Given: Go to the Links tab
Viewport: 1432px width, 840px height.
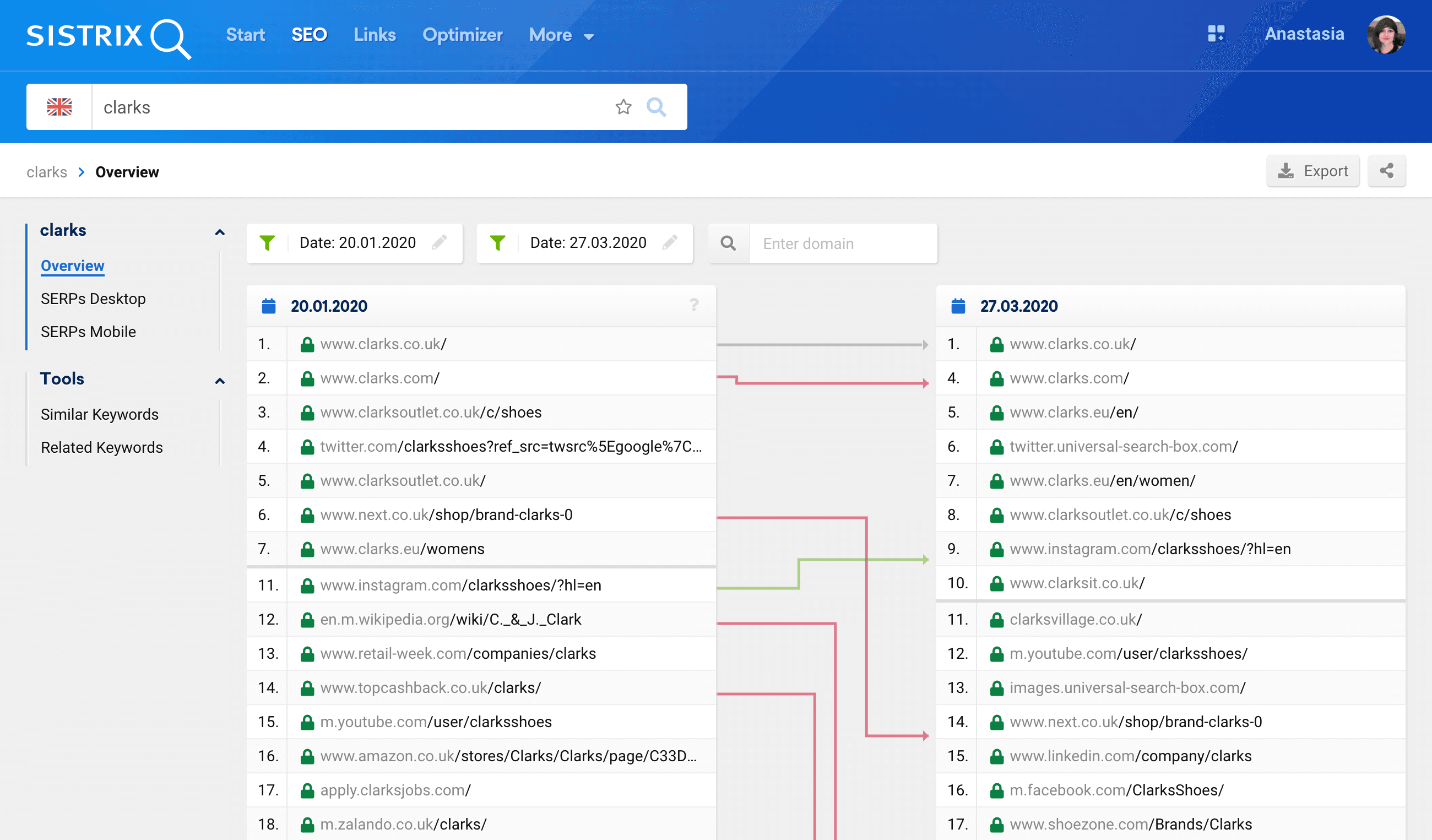Looking at the screenshot, I should coord(375,35).
